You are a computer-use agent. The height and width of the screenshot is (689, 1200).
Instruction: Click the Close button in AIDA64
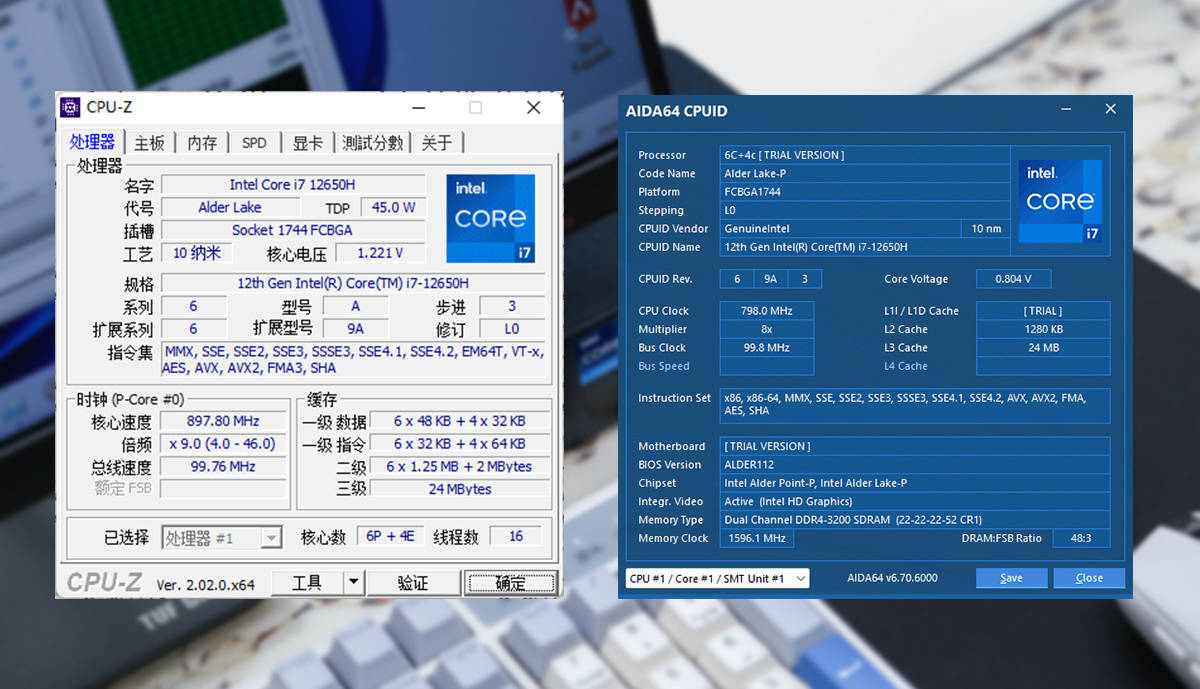(x=1089, y=578)
